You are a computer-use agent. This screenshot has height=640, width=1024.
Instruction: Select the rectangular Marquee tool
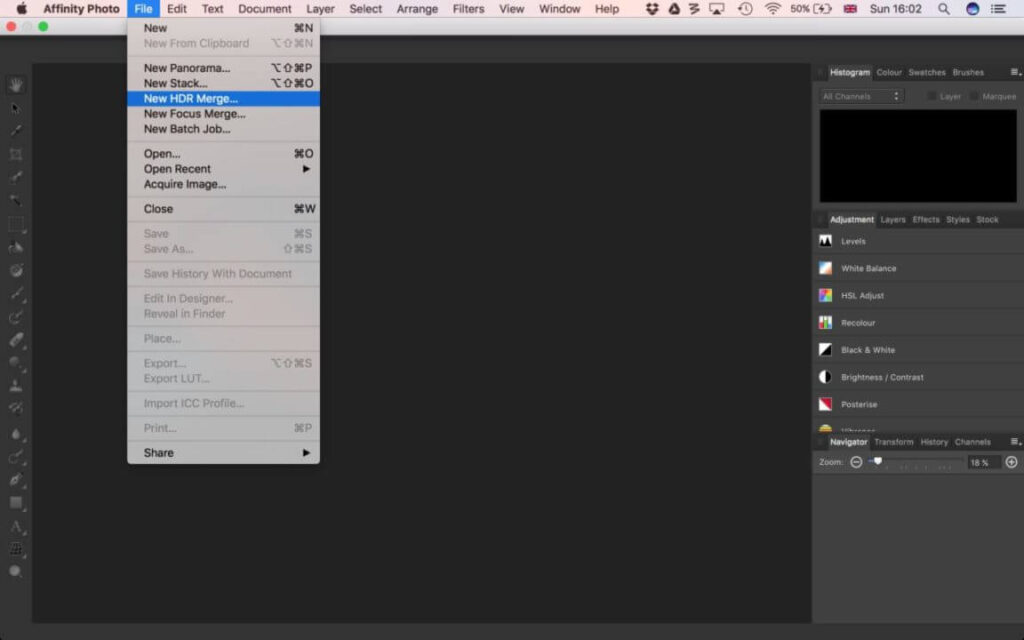click(x=16, y=223)
